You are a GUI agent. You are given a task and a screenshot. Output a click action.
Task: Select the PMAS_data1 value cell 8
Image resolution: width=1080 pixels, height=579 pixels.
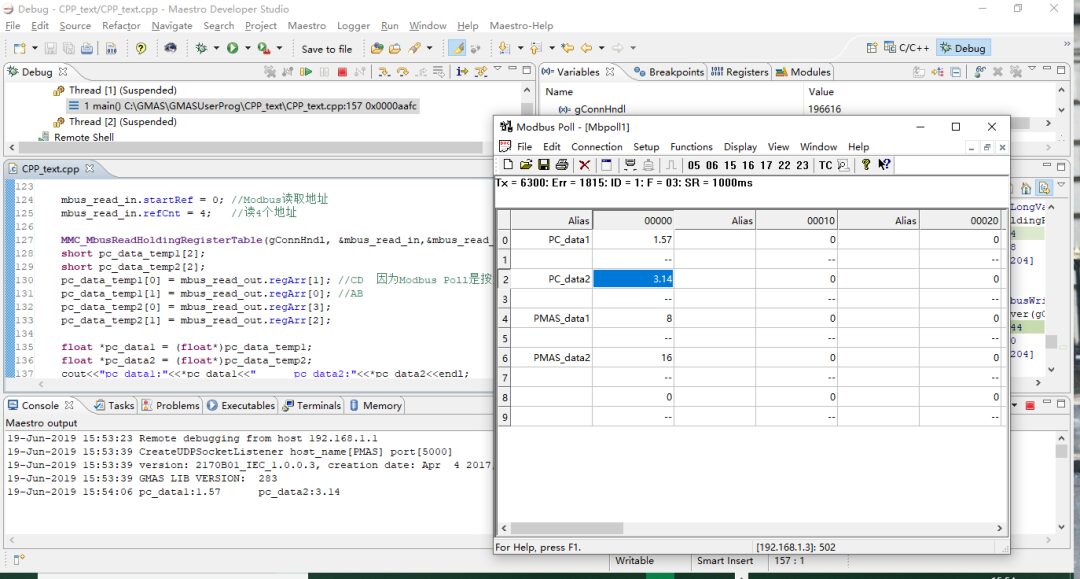tap(633, 318)
